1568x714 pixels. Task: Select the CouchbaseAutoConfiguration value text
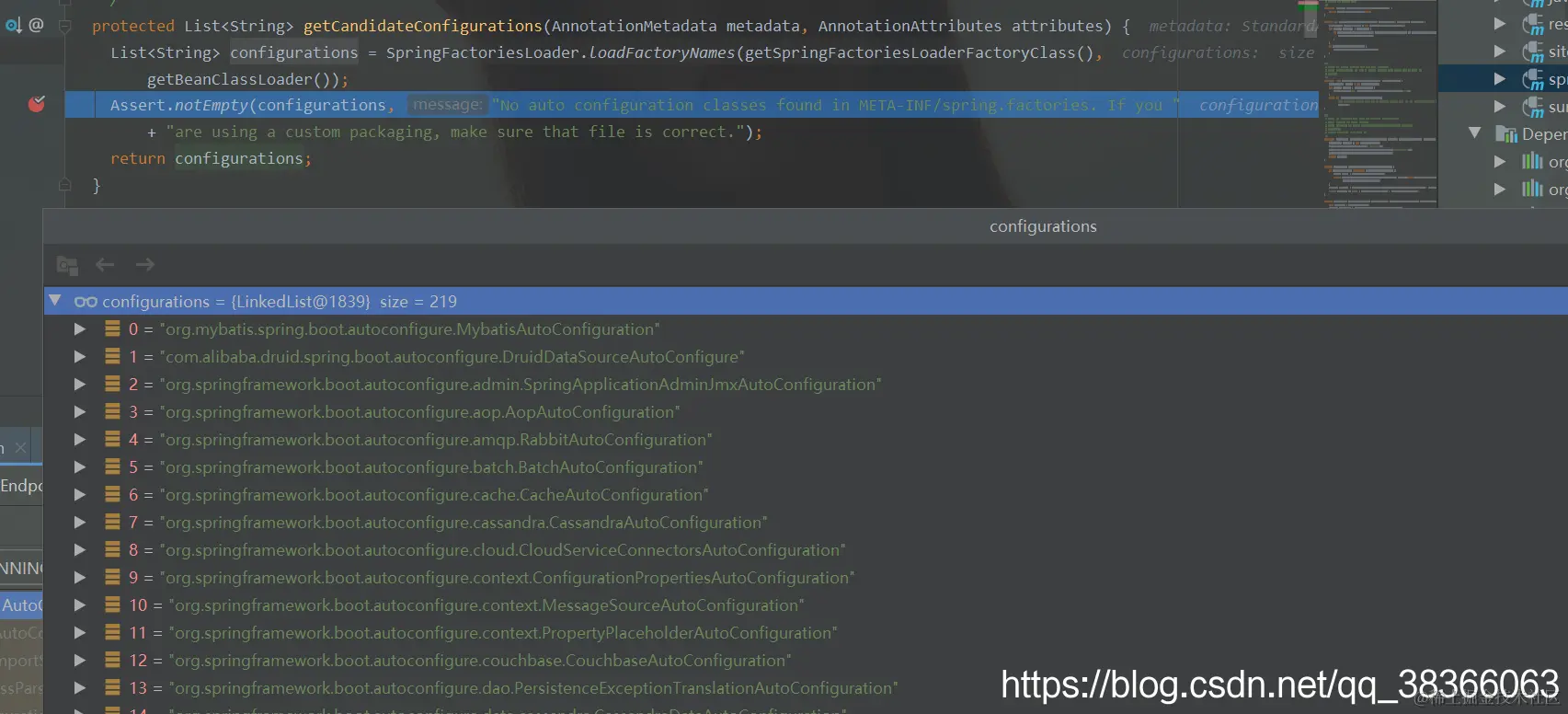480,661
